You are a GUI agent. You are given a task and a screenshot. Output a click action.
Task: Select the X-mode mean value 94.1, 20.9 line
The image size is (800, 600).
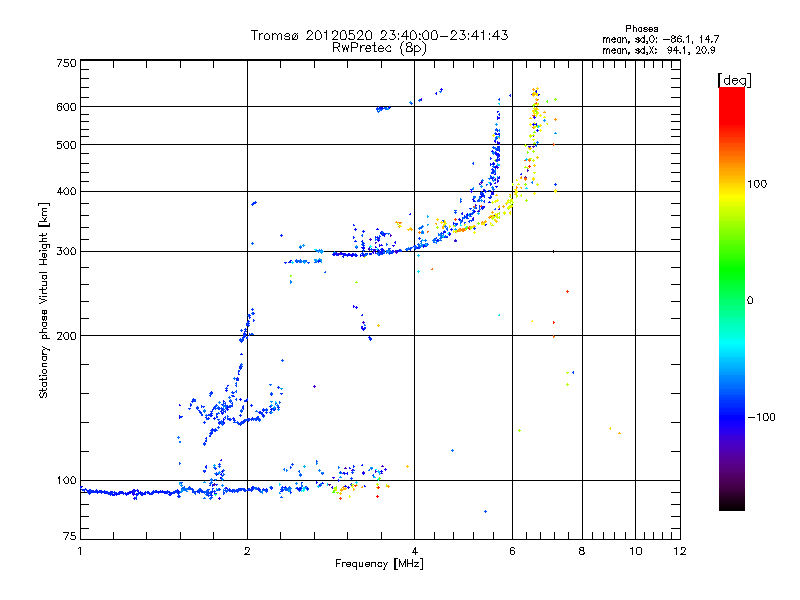pyautogui.click(x=661, y=49)
